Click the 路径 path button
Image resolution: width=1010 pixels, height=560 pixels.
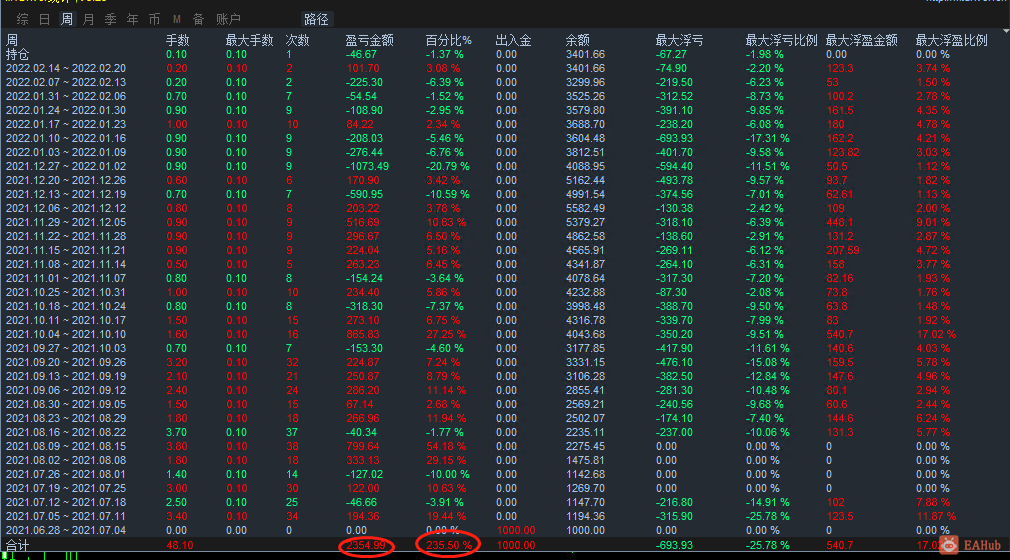click(316, 19)
